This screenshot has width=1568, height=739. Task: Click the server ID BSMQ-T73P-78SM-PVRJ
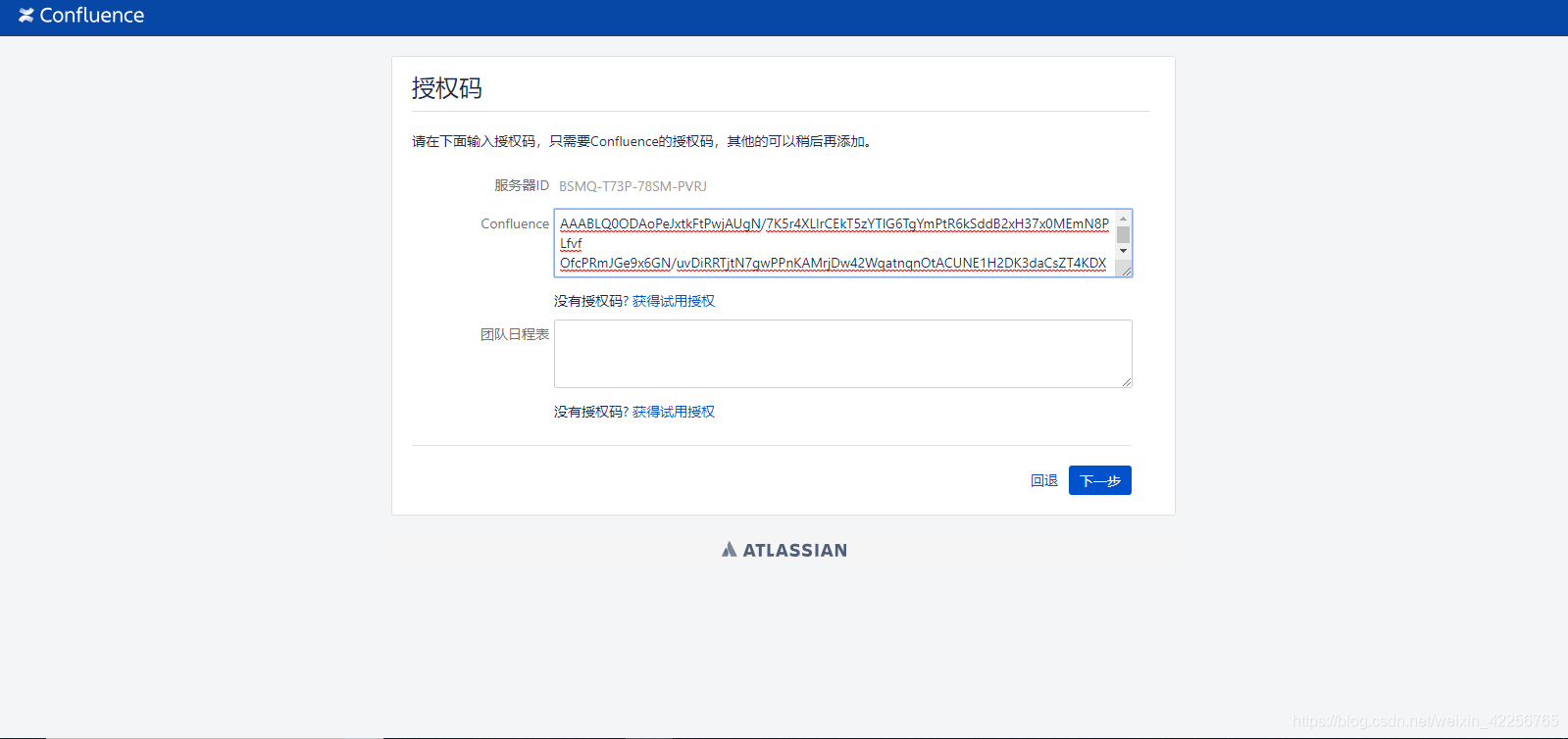pos(632,186)
